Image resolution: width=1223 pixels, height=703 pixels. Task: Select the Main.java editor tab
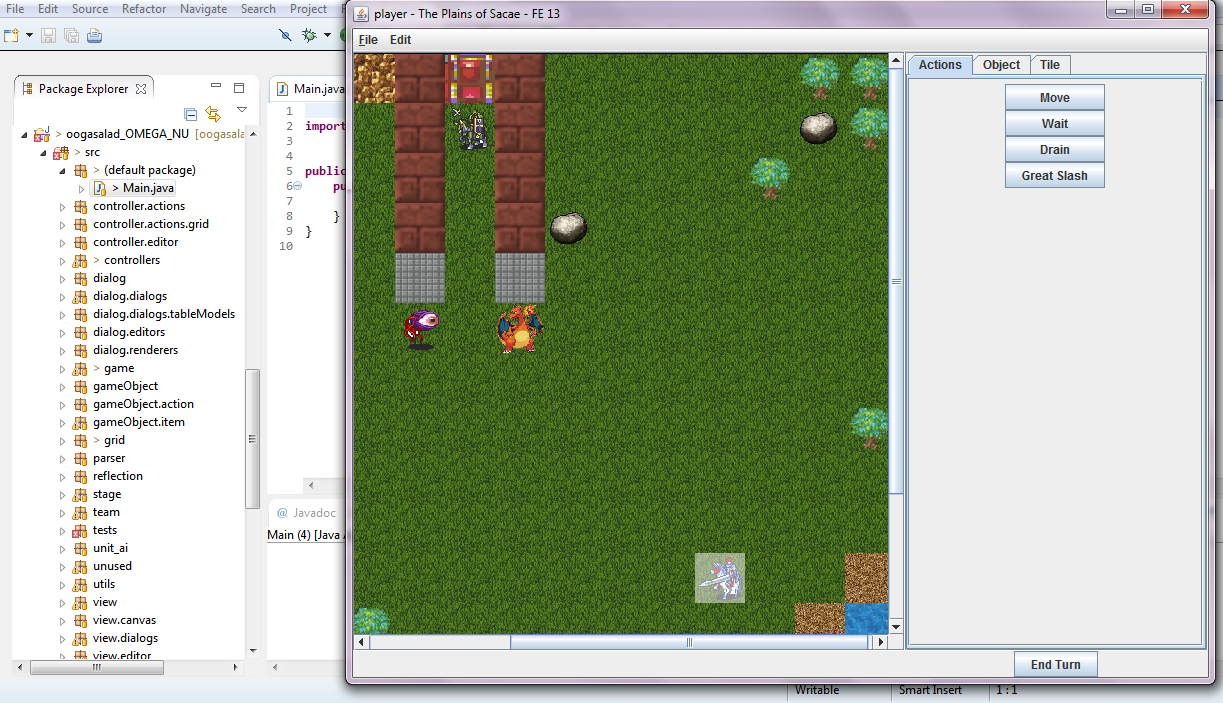pyautogui.click(x=310, y=89)
